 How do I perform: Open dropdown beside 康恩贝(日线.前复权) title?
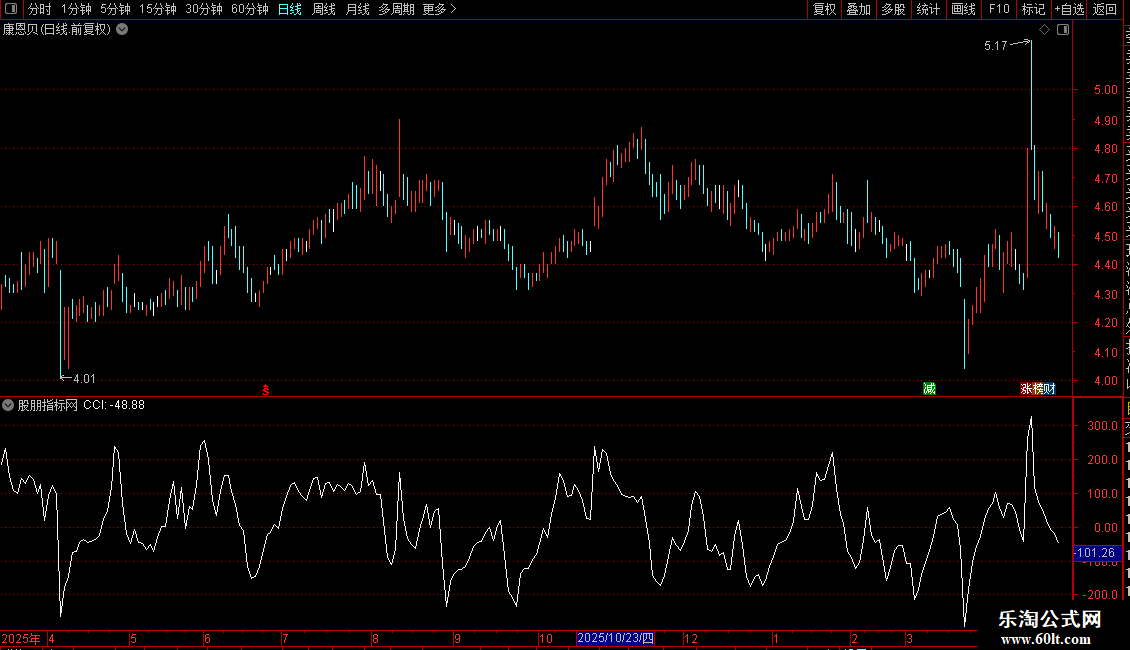123,30
